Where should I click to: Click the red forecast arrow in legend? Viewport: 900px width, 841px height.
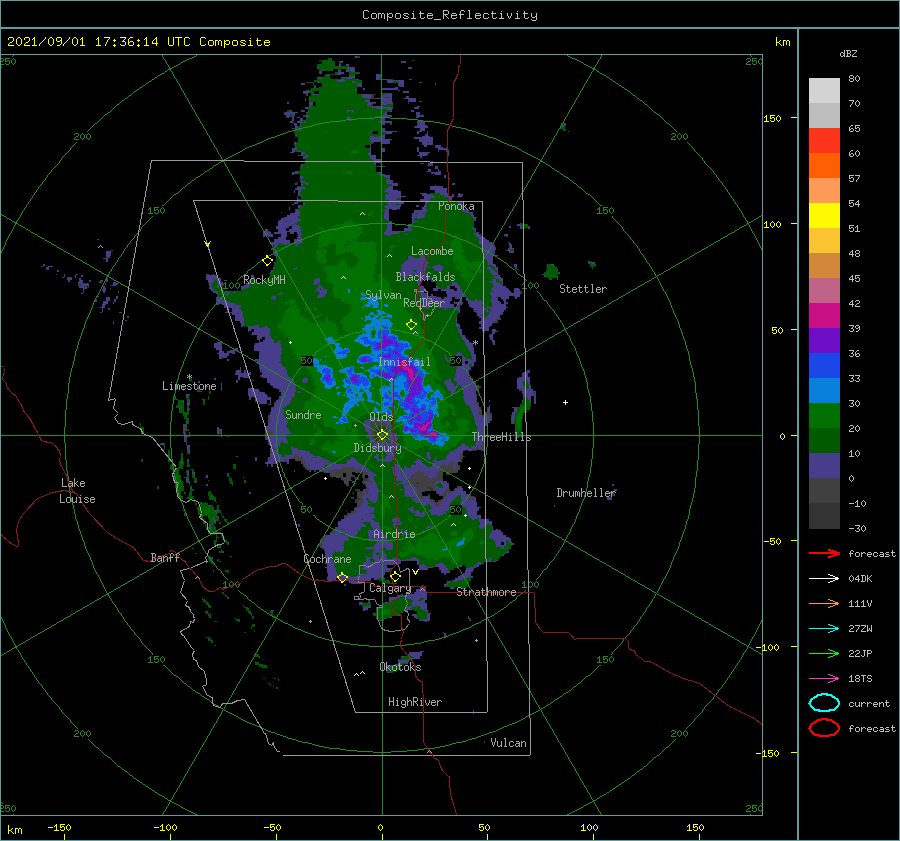(824, 553)
